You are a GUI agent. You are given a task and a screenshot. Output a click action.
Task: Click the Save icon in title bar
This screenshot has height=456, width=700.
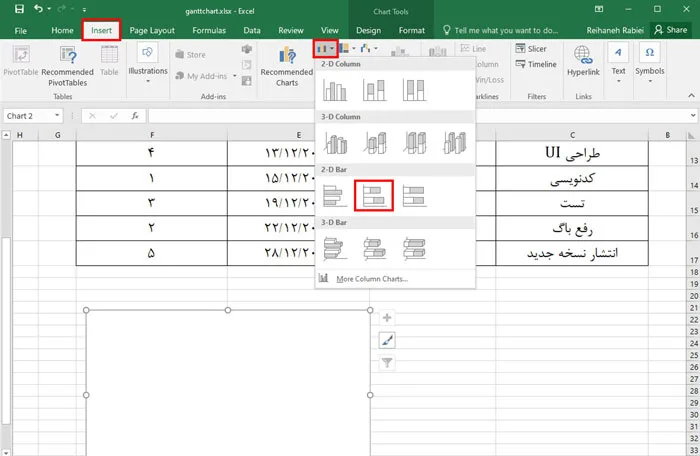pos(14,9)
